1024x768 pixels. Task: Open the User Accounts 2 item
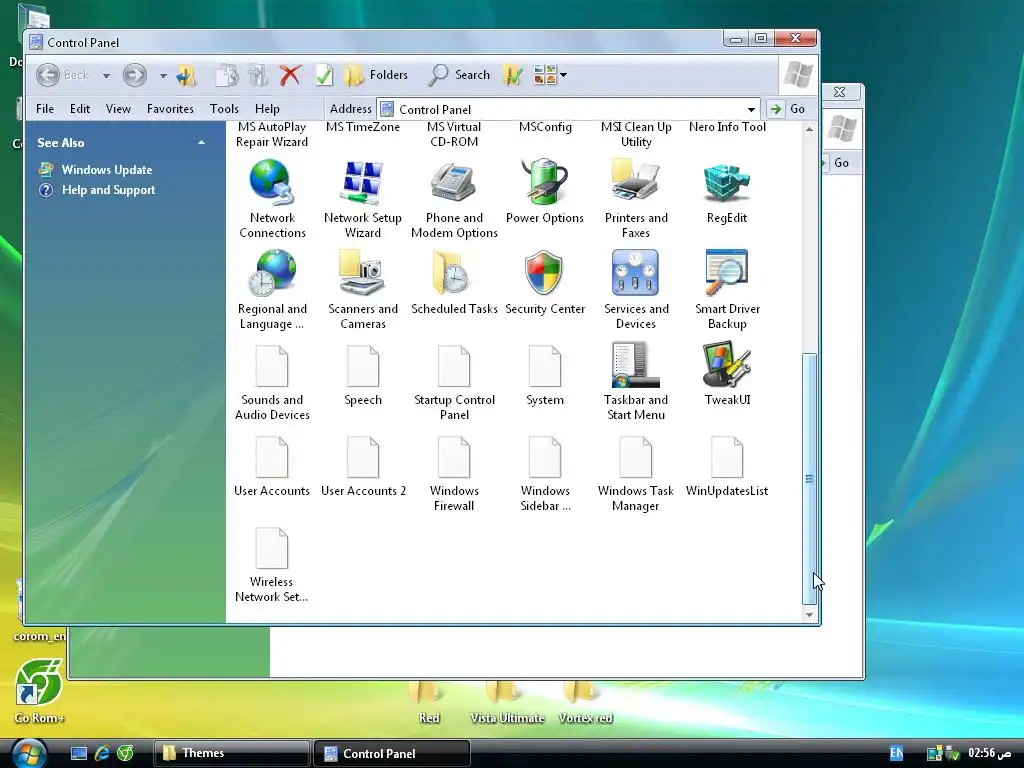[x=363, y=466]
